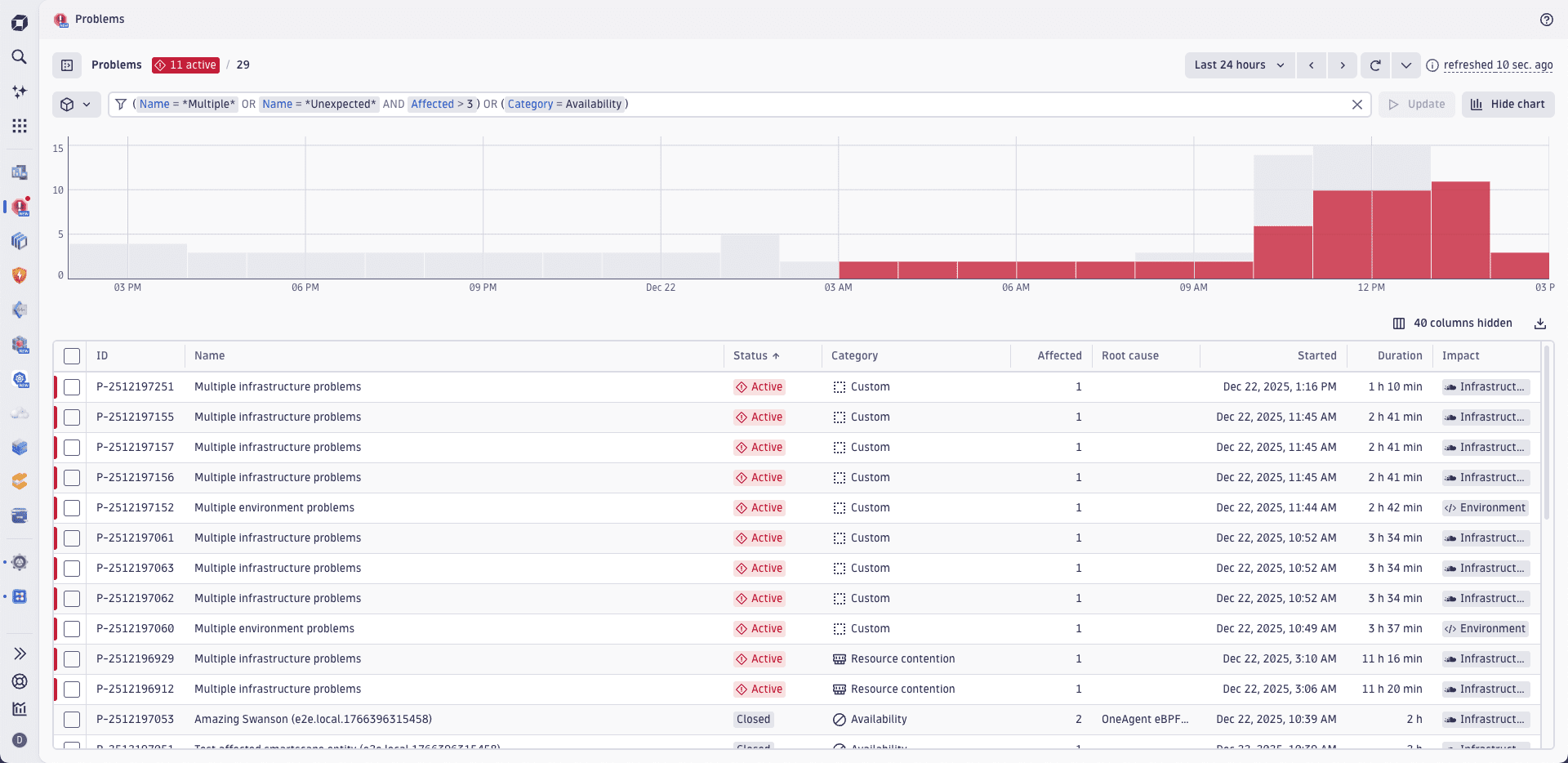Click the Dynatrace logo at top left
This screenshot has width=1568, height=763.
click(20, 22)
